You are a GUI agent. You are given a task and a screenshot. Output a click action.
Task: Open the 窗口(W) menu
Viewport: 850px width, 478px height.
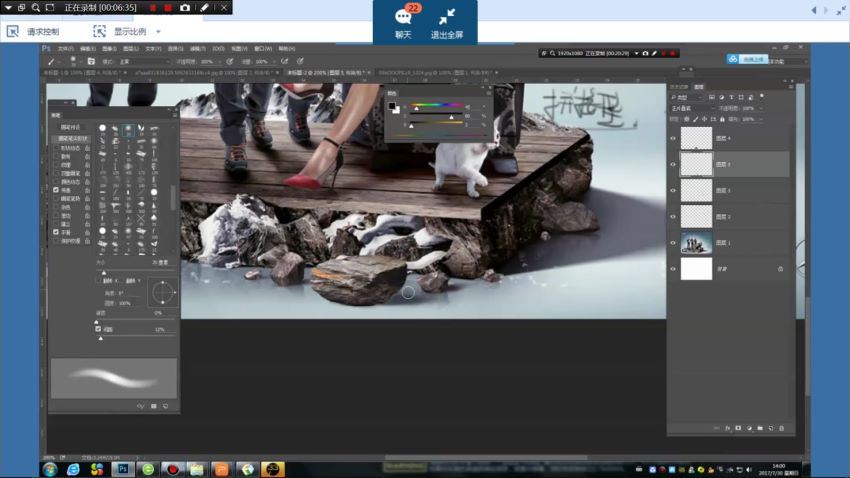(263, 49)
